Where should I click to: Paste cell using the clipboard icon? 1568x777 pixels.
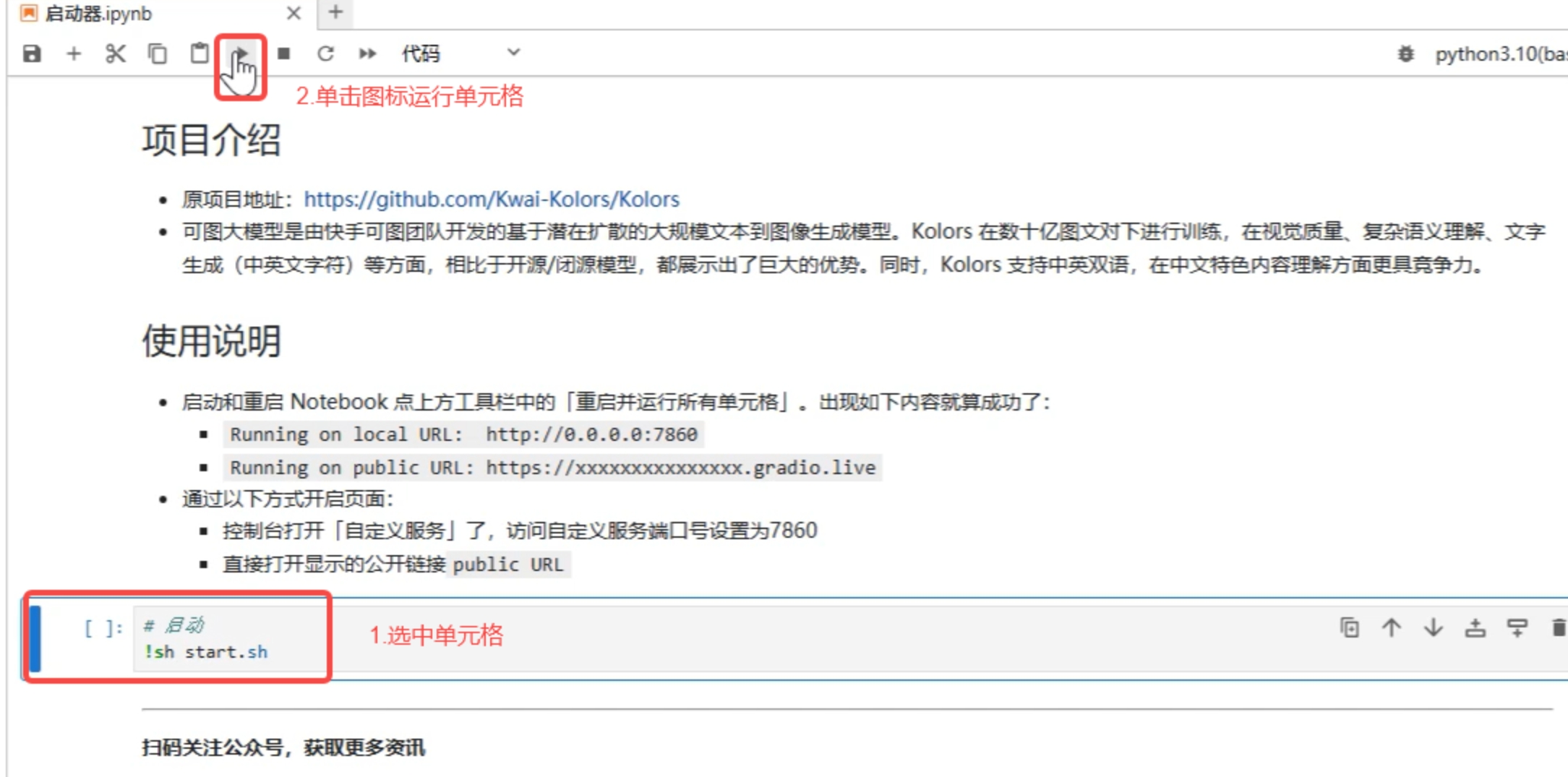pyautogui.click(x=199, y=53)
